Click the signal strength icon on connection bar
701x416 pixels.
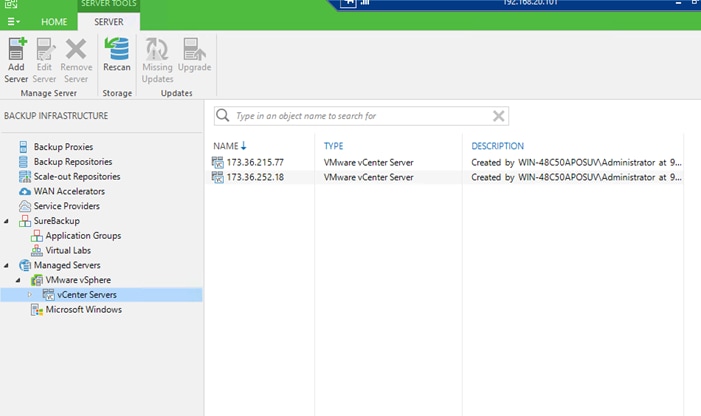tap(365, 2)
